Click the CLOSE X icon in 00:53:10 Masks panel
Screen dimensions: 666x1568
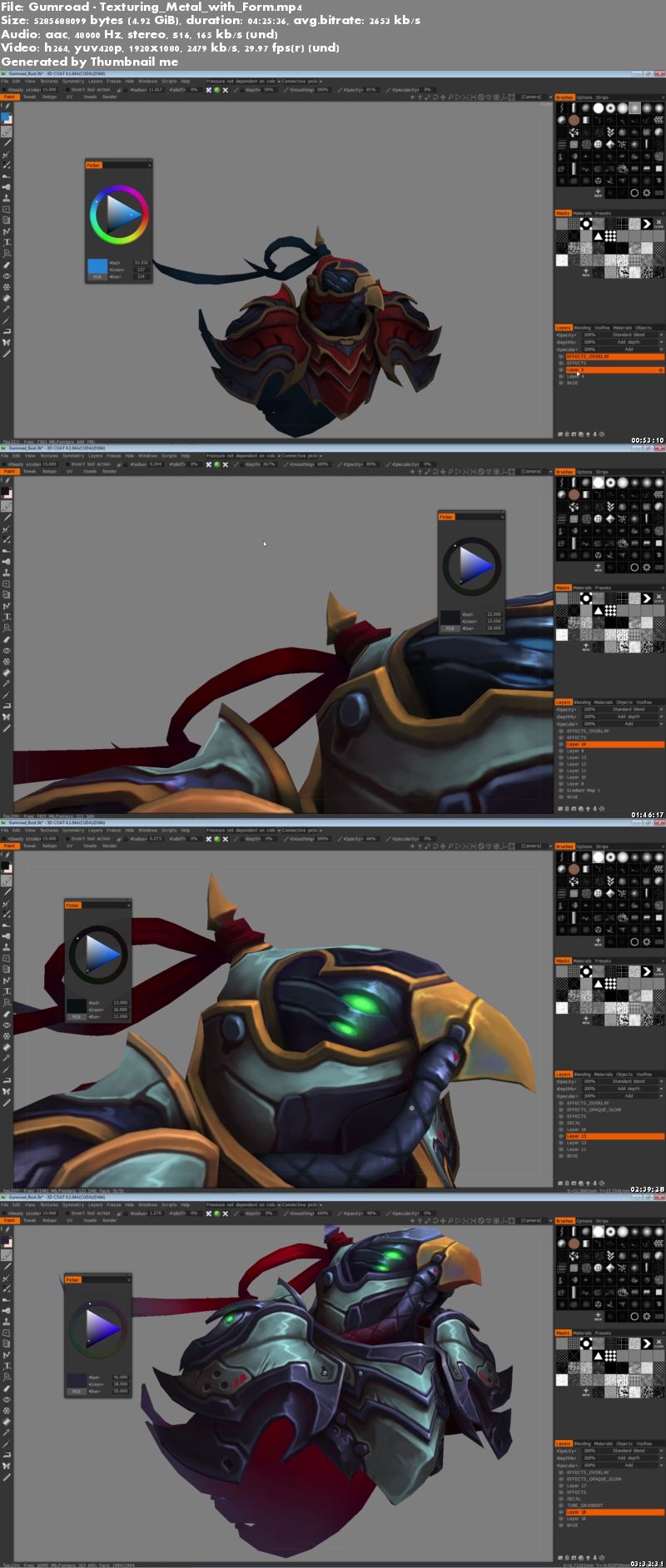(x=659, y=224)
